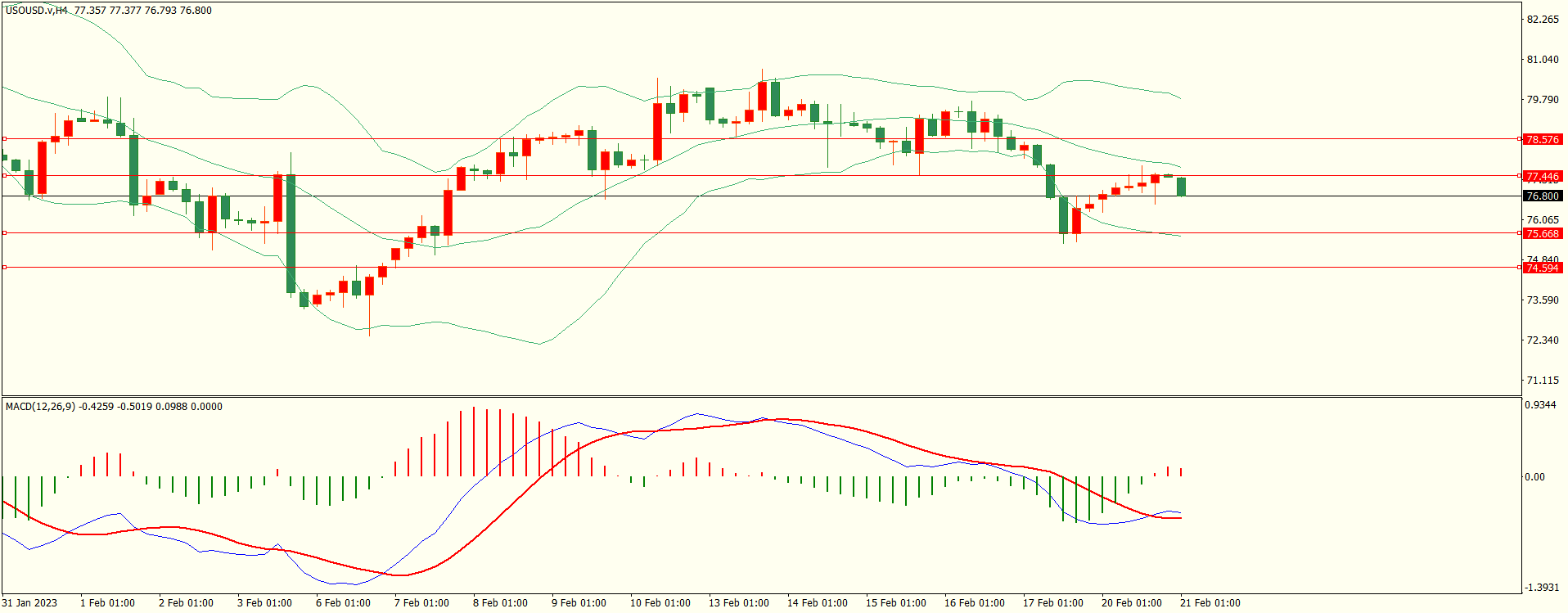
Task: Click the 82.265 price scale value
Action: [1543, 20]
